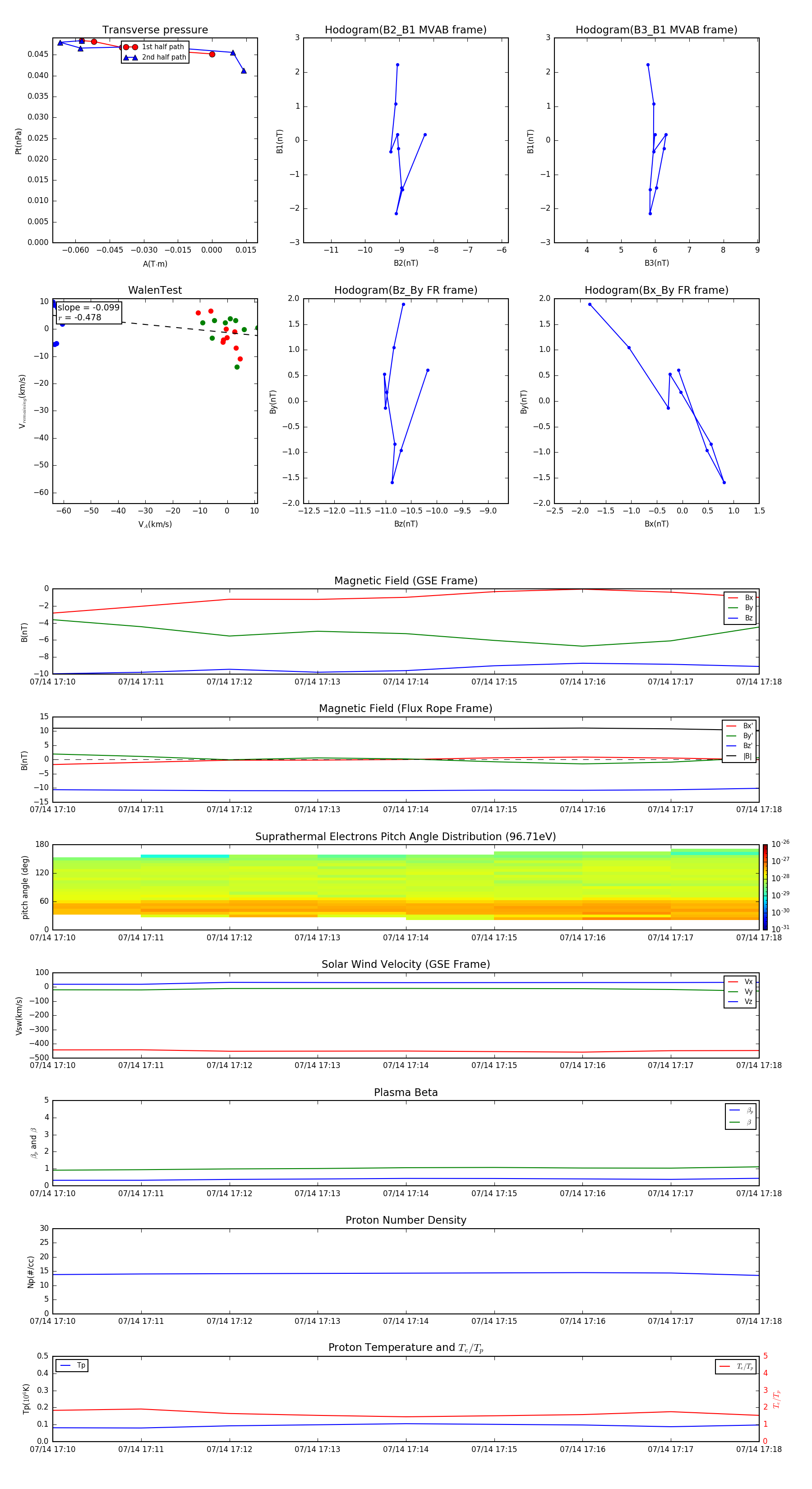The image size is (812, 1489).
Task: Click the "V_remaining(km/s)" y-axis label
Action: [22, 401]
